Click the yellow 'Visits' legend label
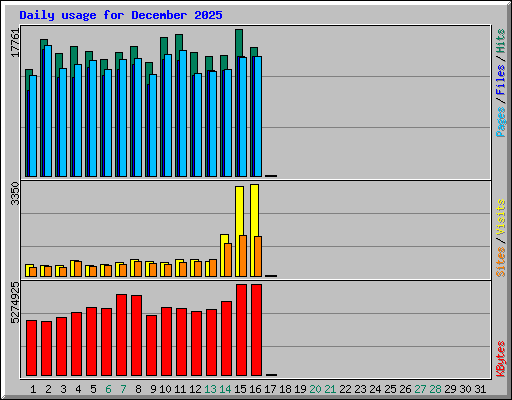Viewport: 512px width, 400px height. (500, 217)
